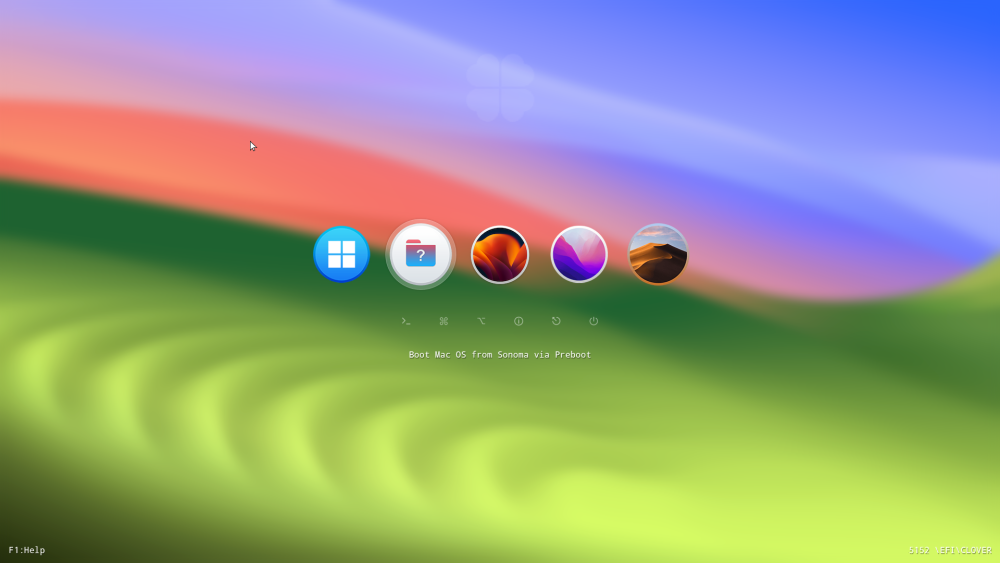Click the "Boot Mac OS from Sonoma via Preboot" label
Viewport: 1000px width, 563px height.
click(499, 355)
